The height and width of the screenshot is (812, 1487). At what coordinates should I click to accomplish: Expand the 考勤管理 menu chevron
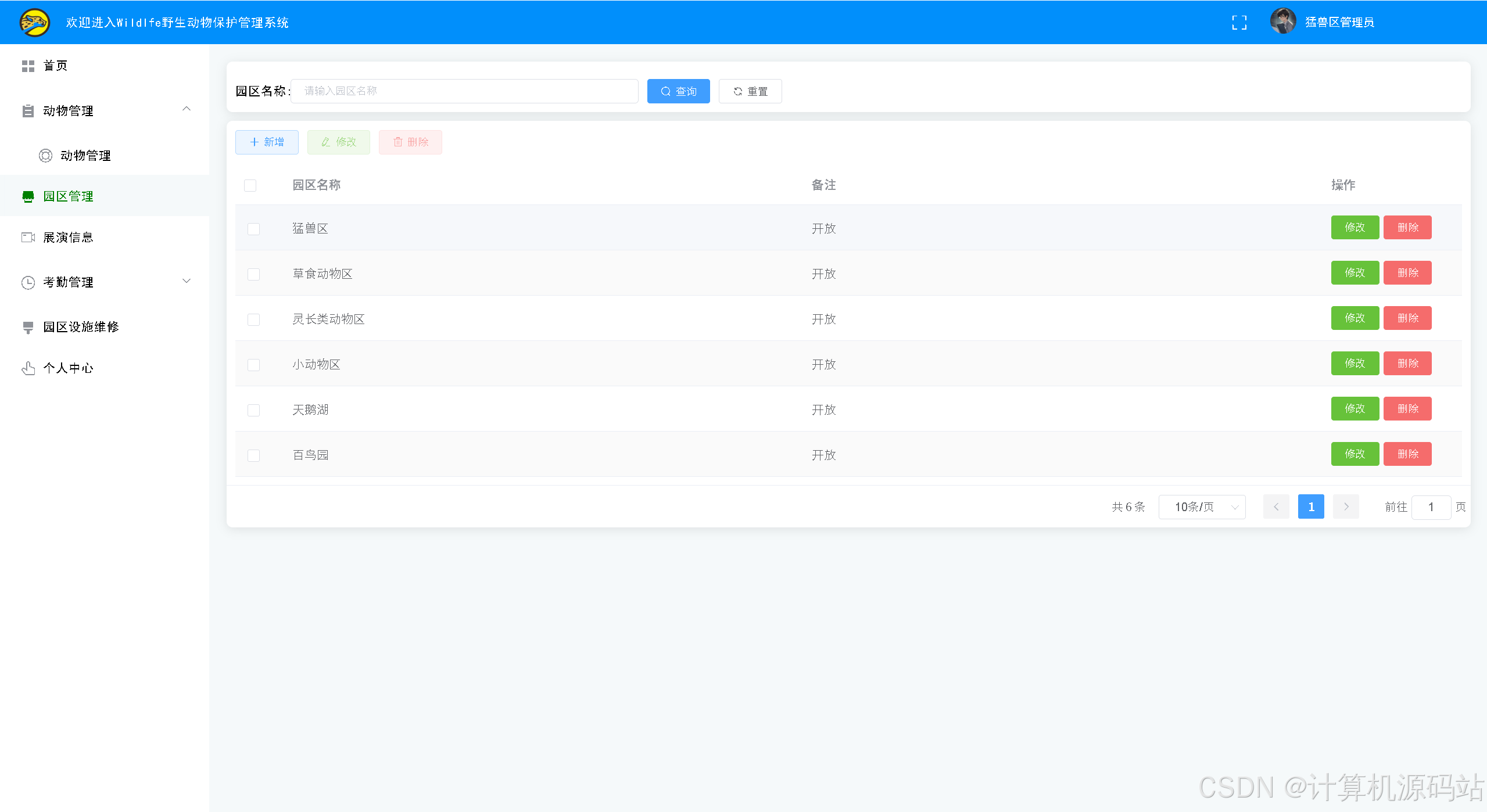pyautogui.click(x=187, y=281)
